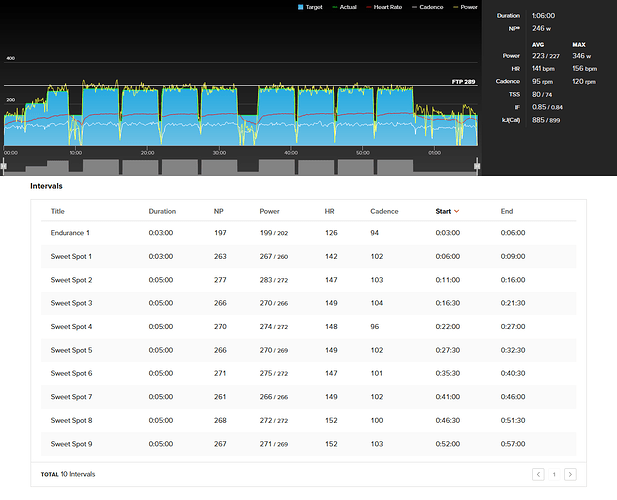Select the Sweet Spot 2 interval
This screenshot has width=617, height=500.
coord(308,280)
